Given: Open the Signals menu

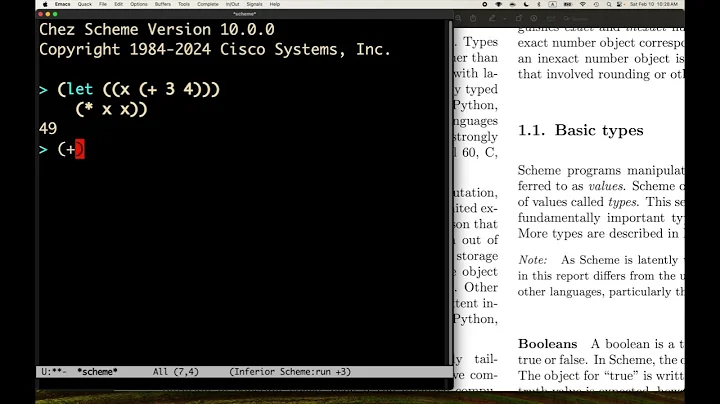Looking at the screenshot, I should coord(254,4).
